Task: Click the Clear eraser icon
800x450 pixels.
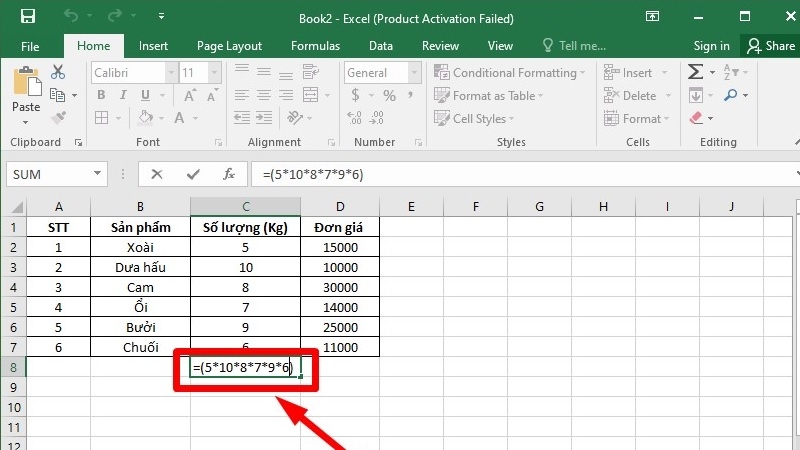Action: click(696, 118)
